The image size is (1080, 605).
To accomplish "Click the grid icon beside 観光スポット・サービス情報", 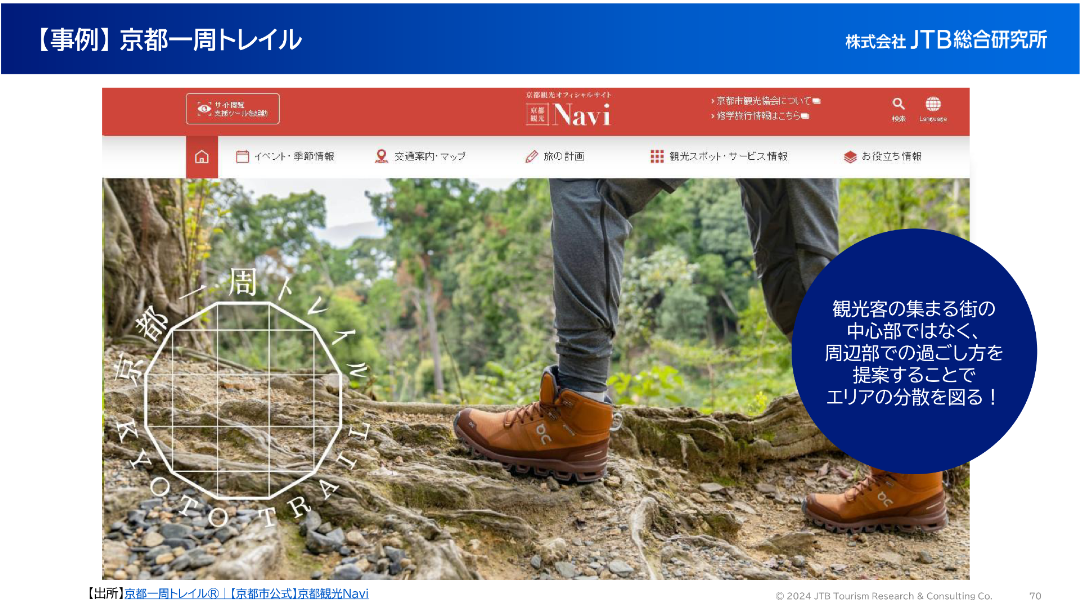I will [657, 157].
